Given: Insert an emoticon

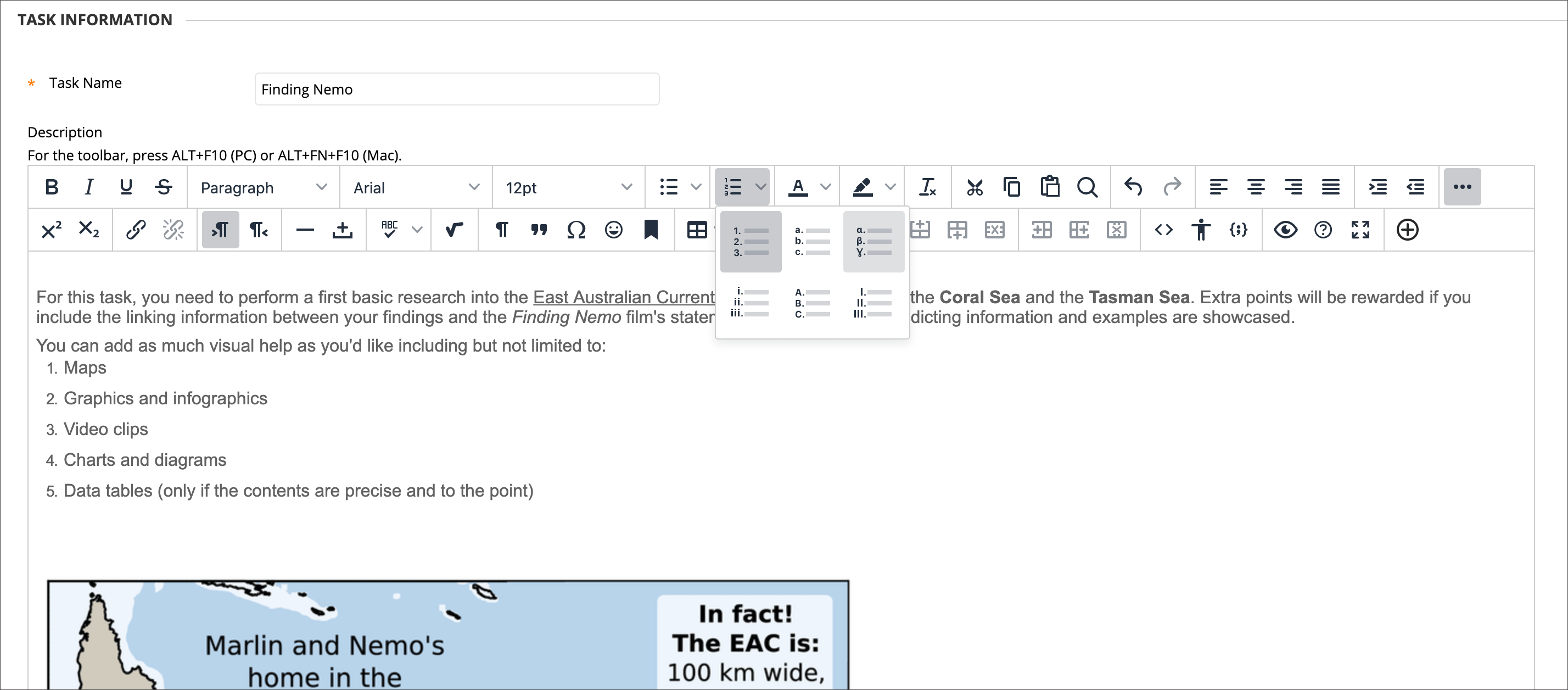Looking at the screenshot, I should [x=614, y=230].
